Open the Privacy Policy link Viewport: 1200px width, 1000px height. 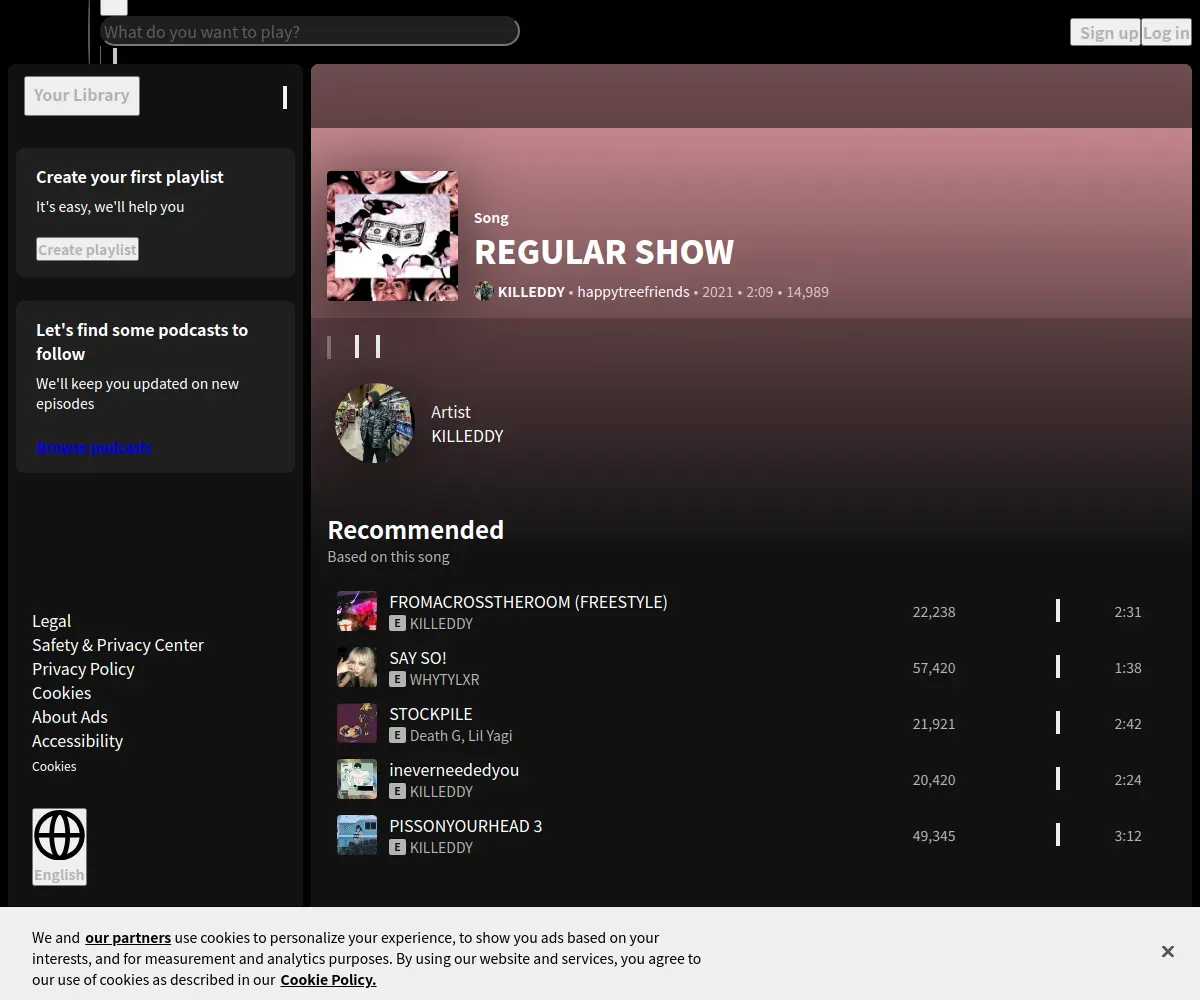pyautogui.click(x=83, y=669)
